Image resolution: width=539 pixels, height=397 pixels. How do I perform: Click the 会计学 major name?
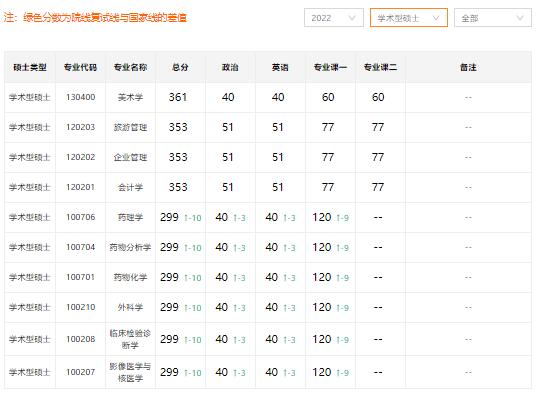click(x=130, y=187)
